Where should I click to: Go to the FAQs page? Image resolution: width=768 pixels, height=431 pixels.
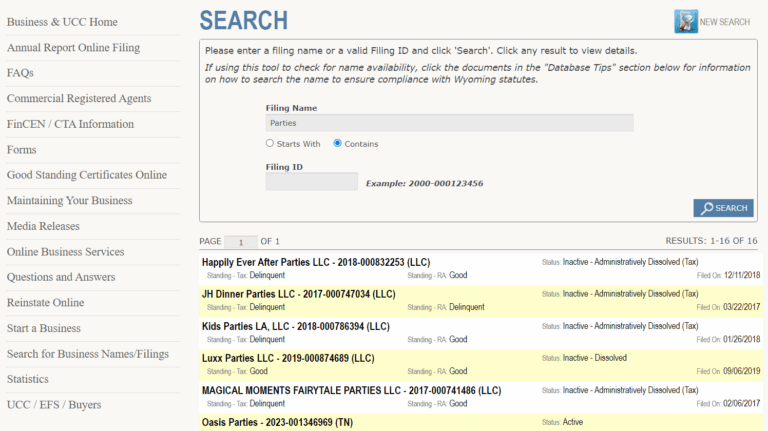click(21, 73)
